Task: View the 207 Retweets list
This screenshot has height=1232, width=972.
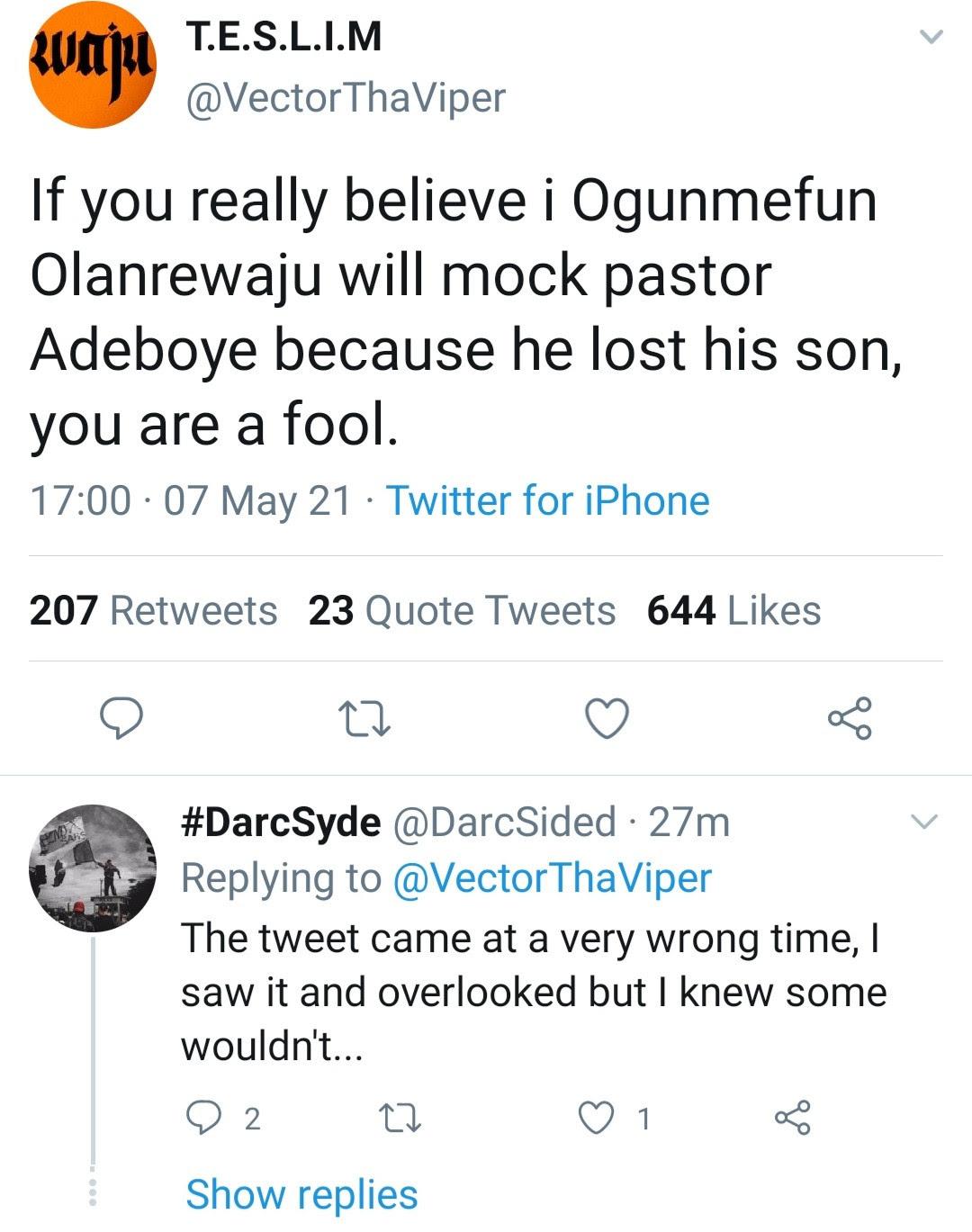Action: pos(153,610)
